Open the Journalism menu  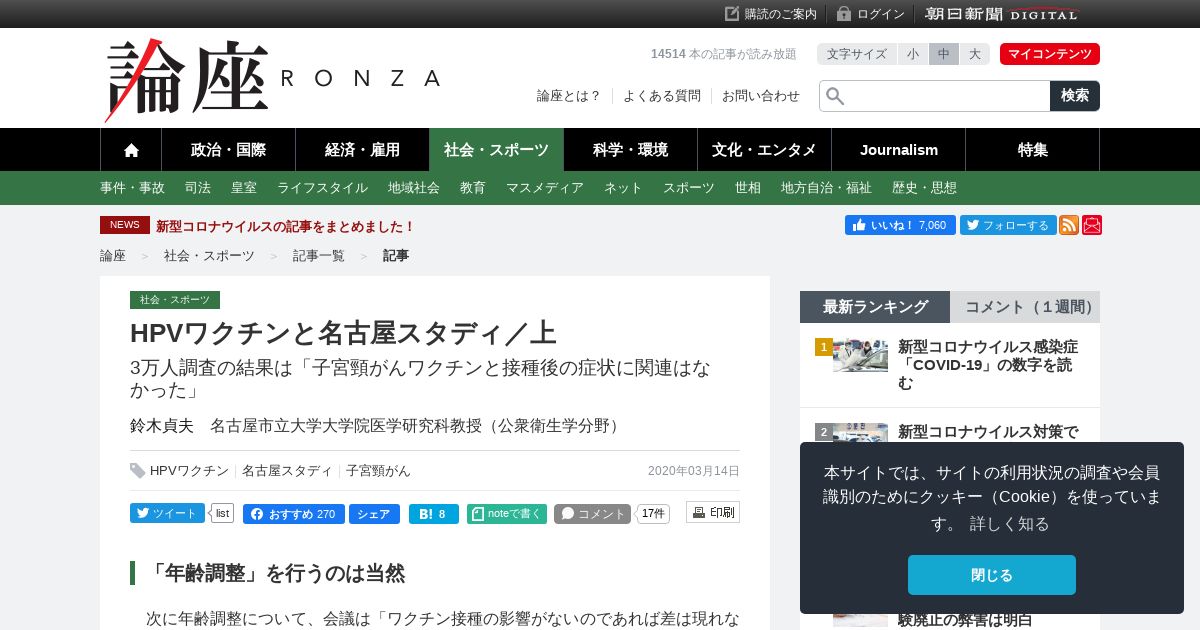pos(899,150)
